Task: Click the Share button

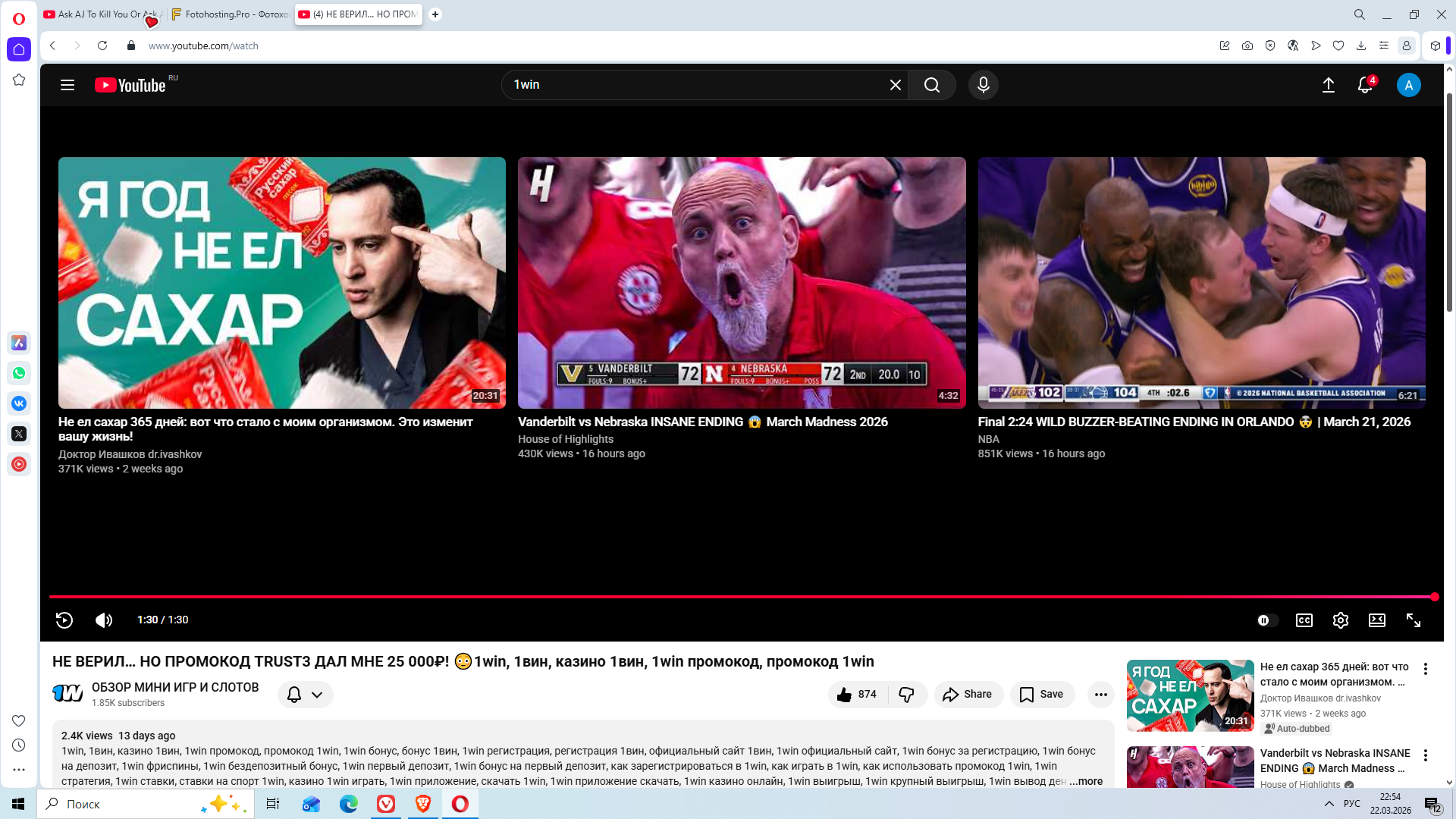Action: (968, 695)
